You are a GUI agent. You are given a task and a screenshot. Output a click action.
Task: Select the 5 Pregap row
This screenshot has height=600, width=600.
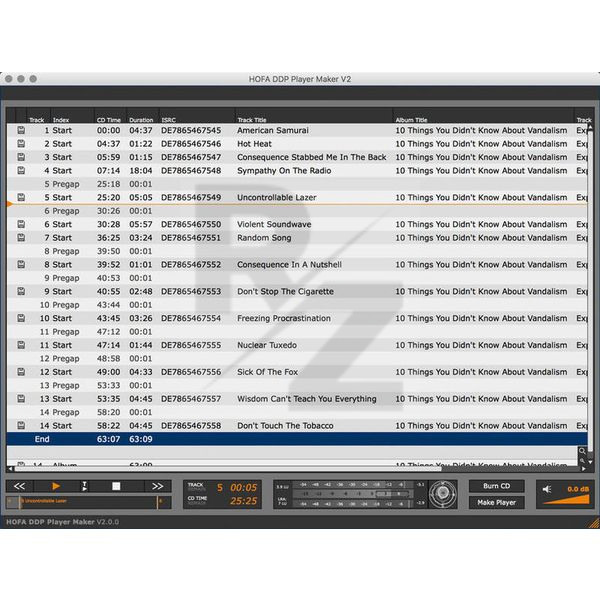click(x=297, y=184)
